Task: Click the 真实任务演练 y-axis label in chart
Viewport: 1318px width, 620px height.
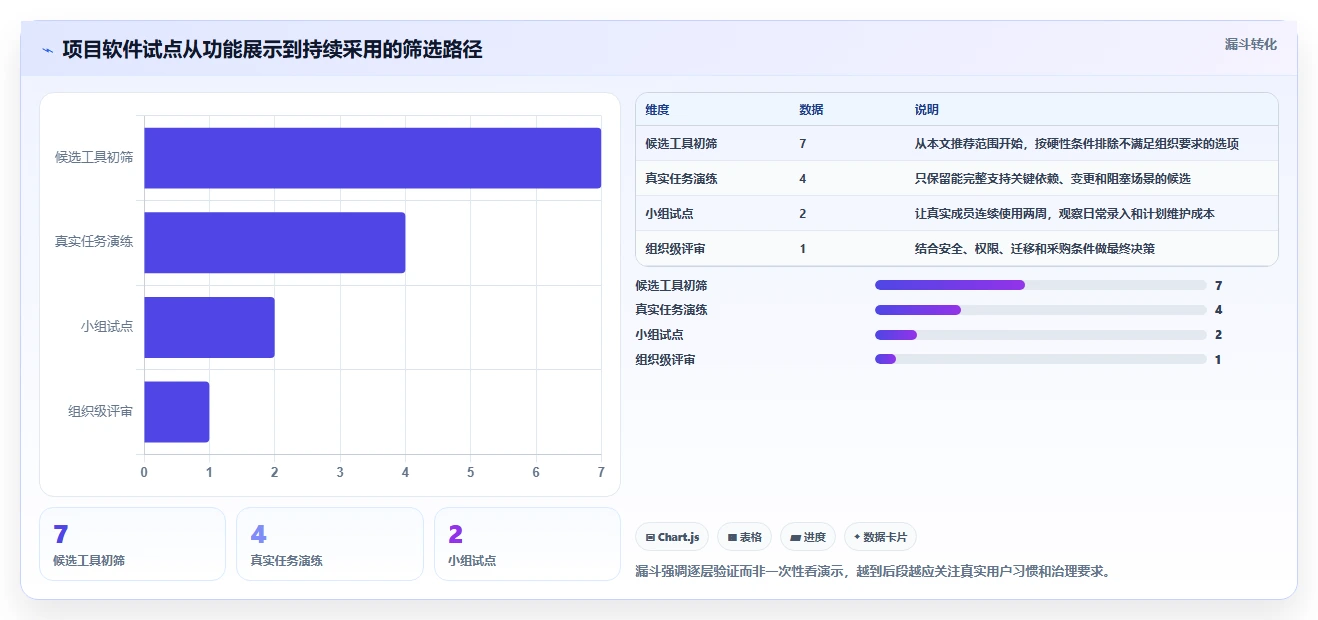Action: [94, 242]
